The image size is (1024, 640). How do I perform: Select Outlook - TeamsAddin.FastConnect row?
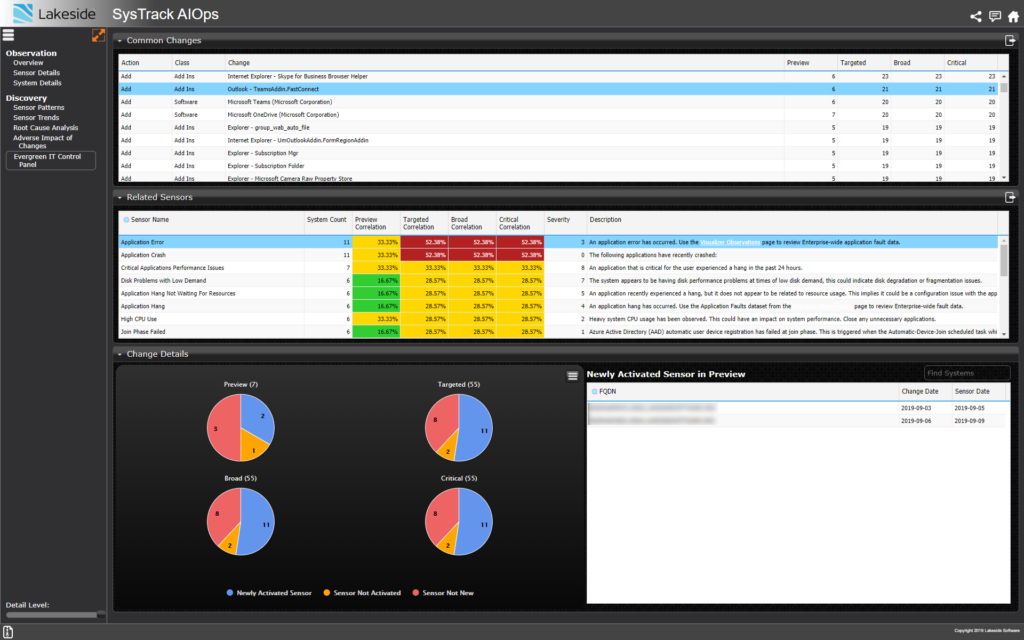(558, 89)
